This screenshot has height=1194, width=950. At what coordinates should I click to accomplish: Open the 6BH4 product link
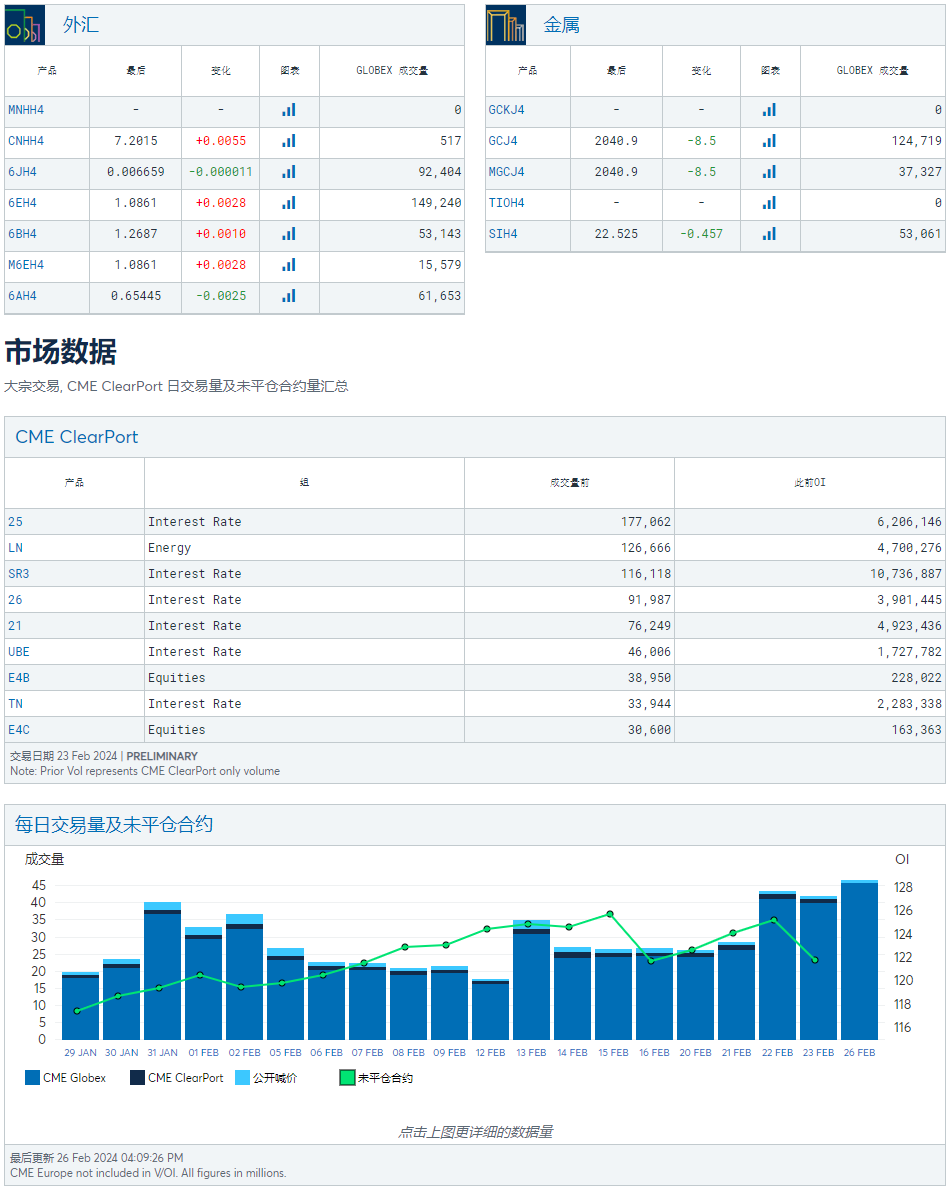(x=22, y=234)
